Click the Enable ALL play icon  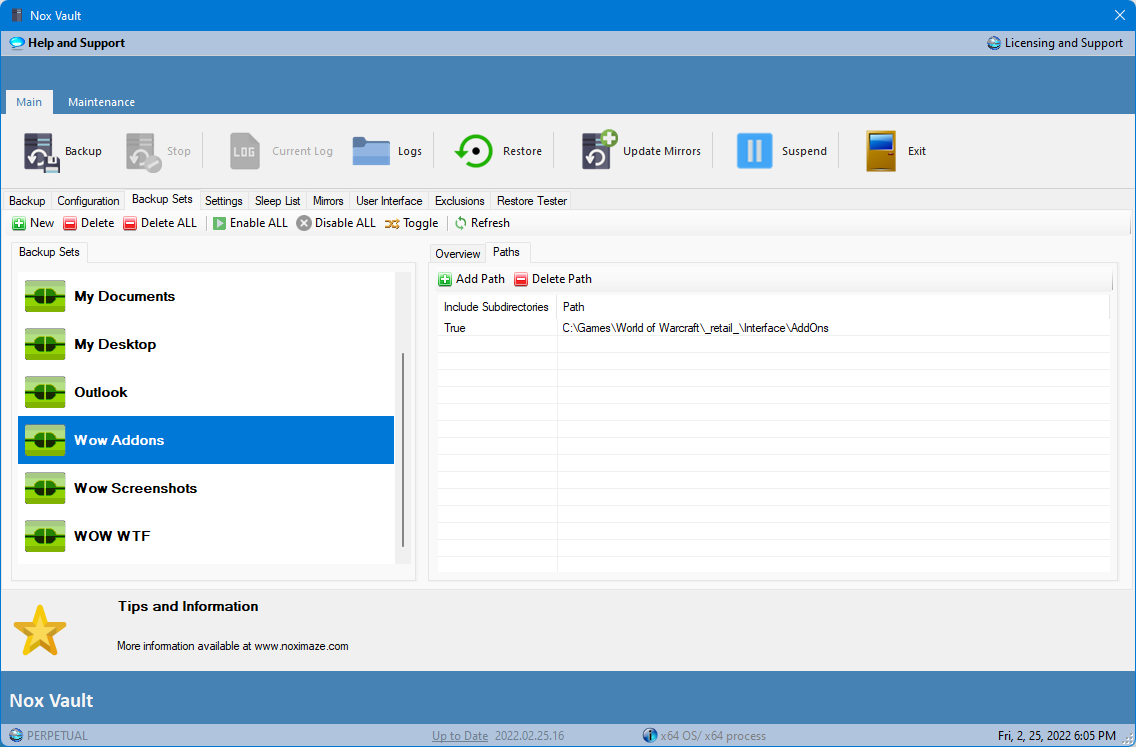tap(220, 223)
